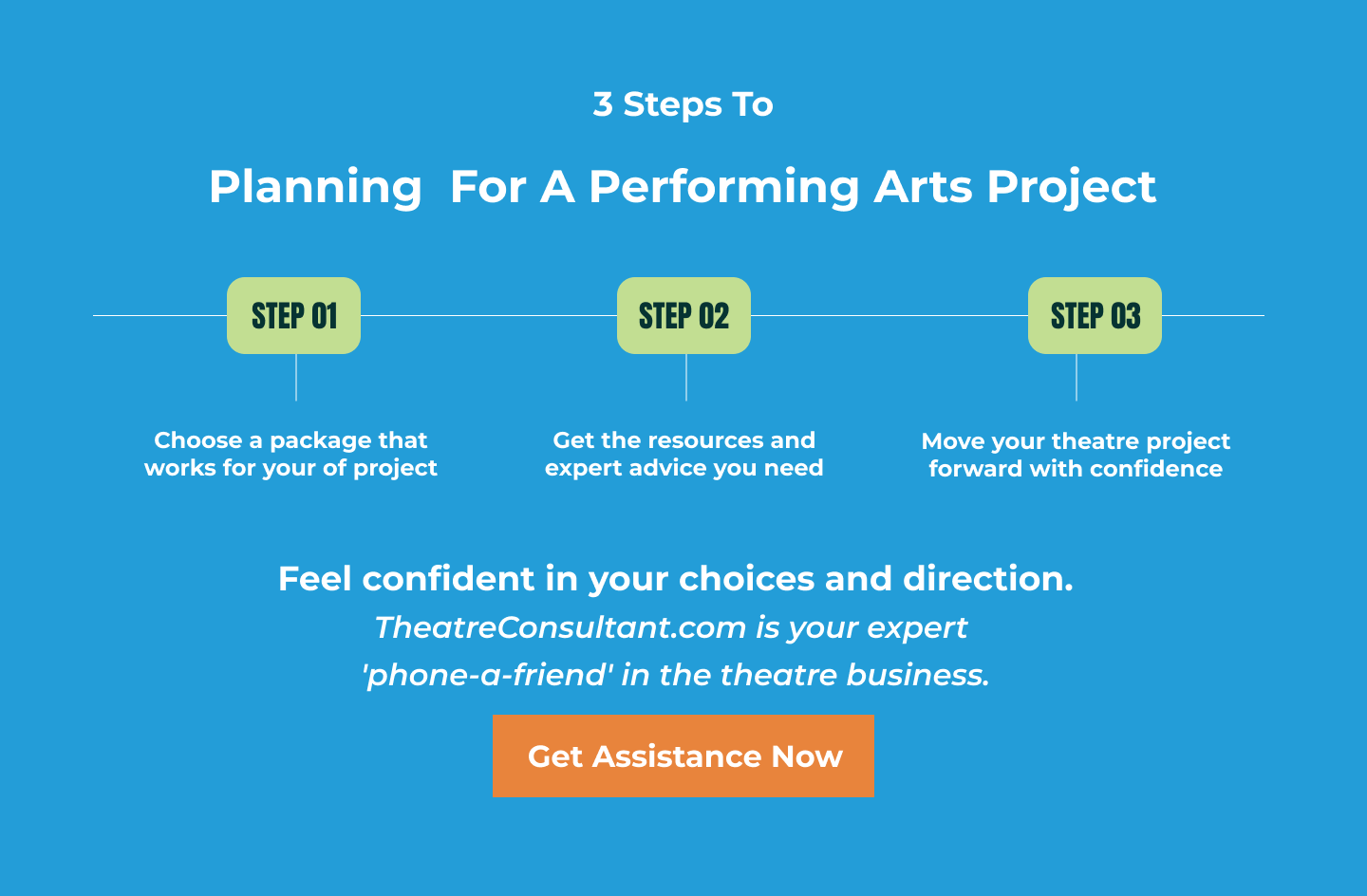1367x896 pixels.
Task: Click timeline line segment left of STEP 01
Action: tap(159, 315)
